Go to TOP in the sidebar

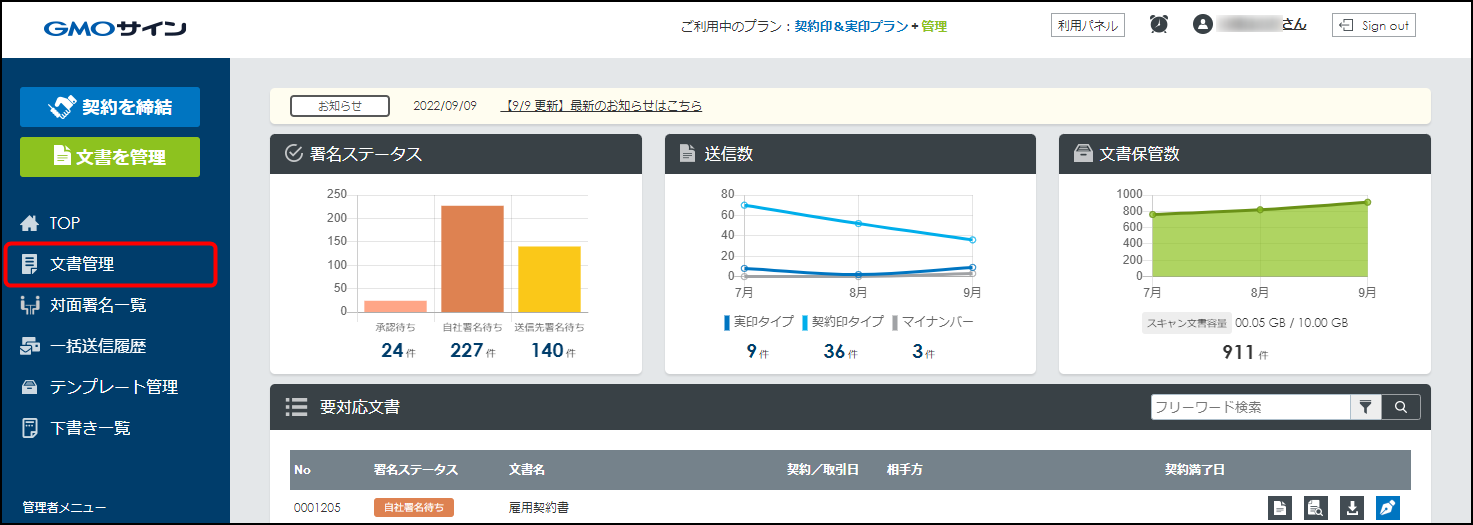tap(64, 223)
